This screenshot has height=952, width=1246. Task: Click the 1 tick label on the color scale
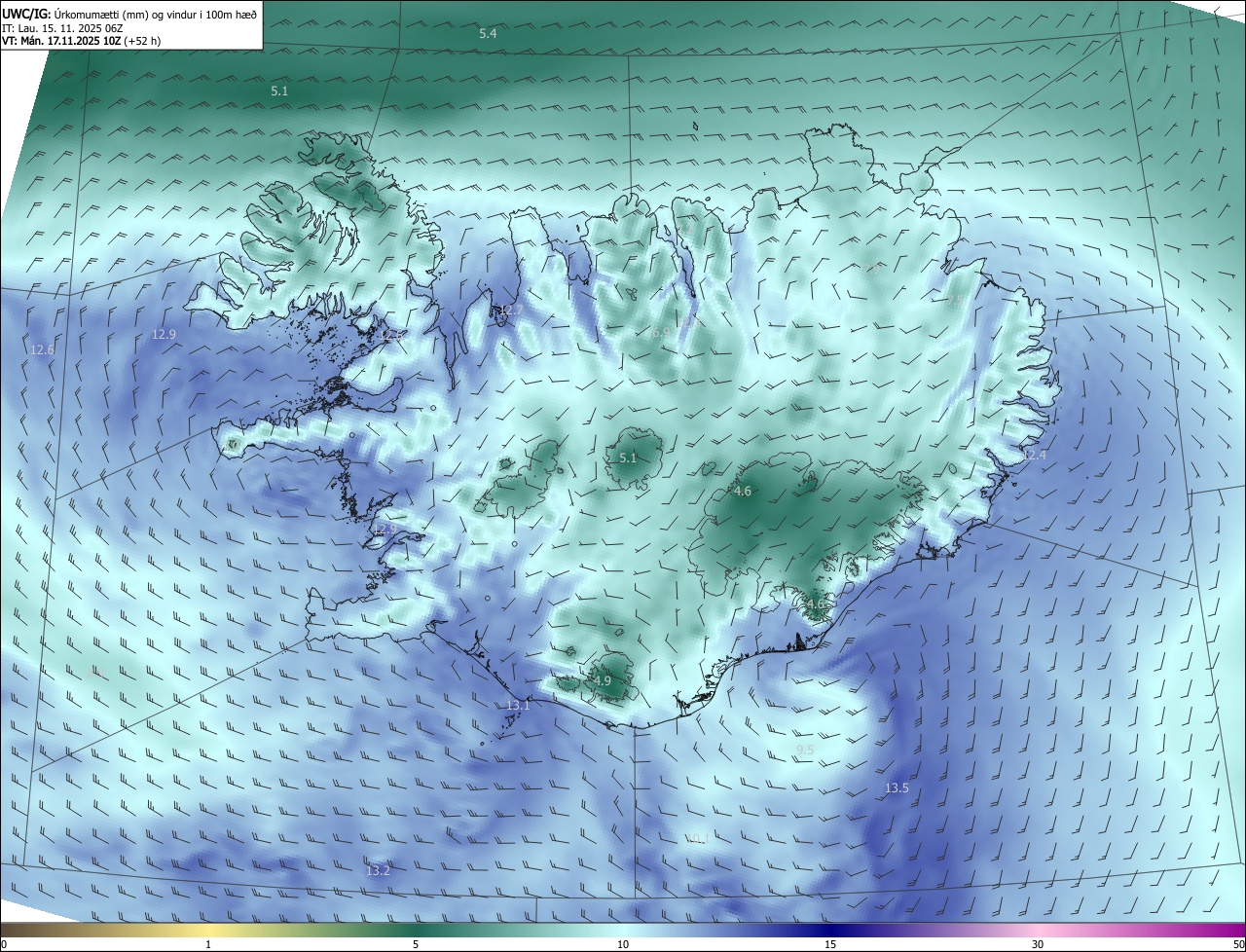click(208, 944)
